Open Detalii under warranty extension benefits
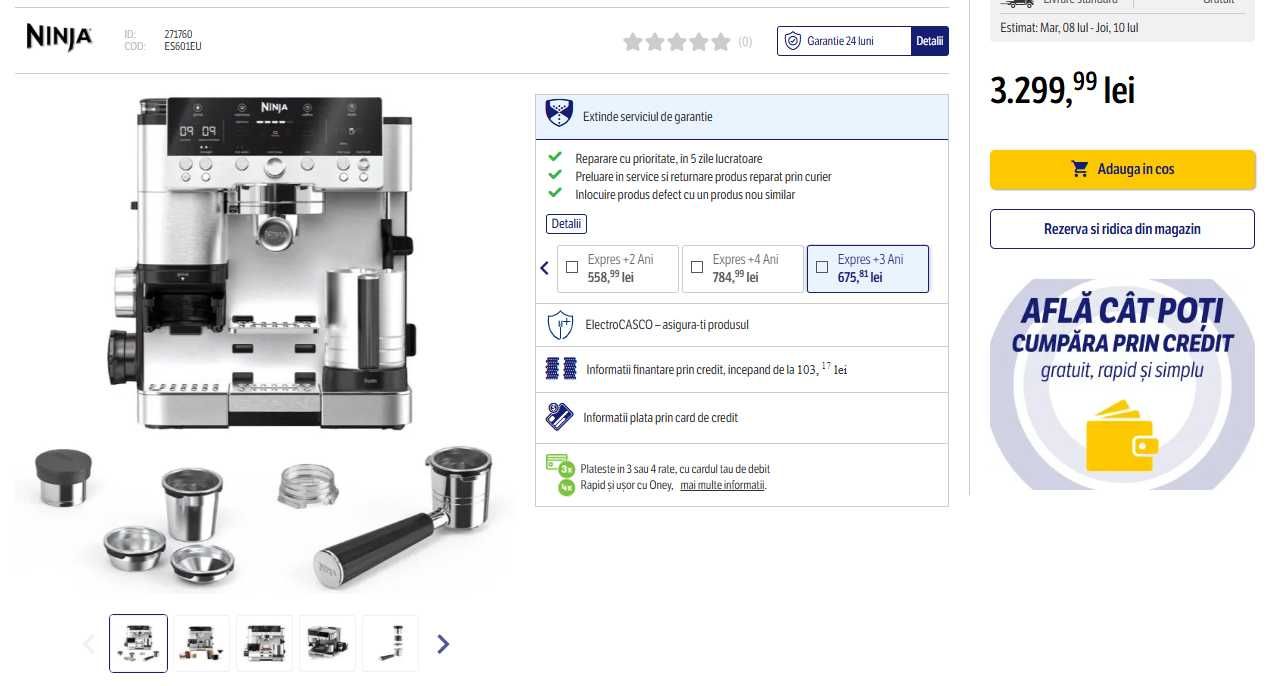 [x=567, y=224]
